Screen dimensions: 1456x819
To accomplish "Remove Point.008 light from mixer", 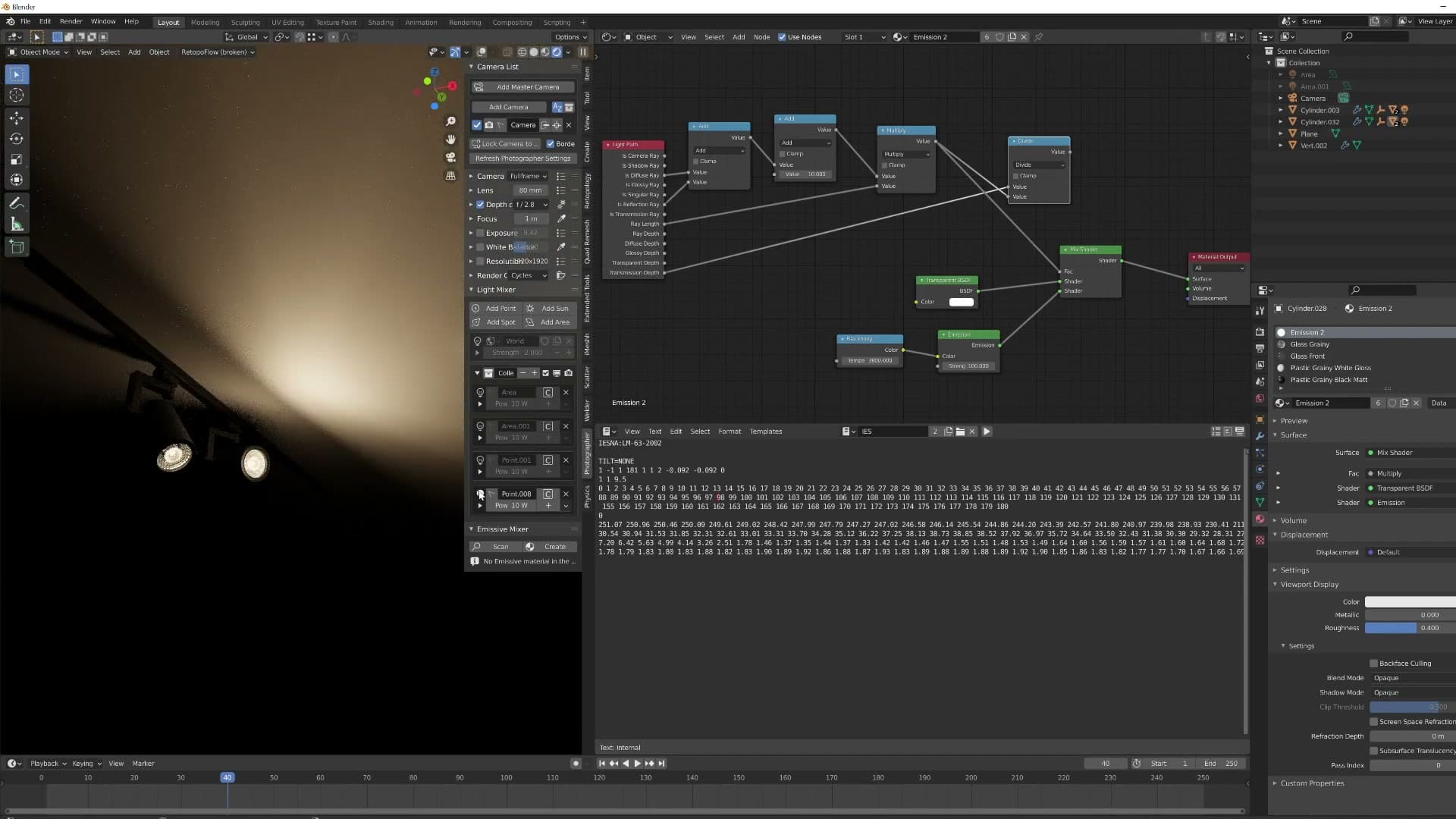I will point(566,494).
